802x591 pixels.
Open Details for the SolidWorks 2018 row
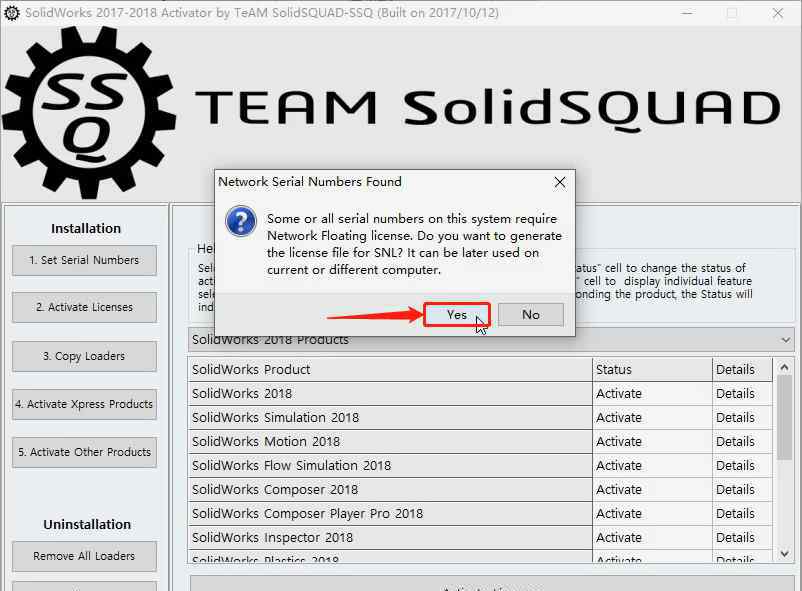[x=742, y=393]
